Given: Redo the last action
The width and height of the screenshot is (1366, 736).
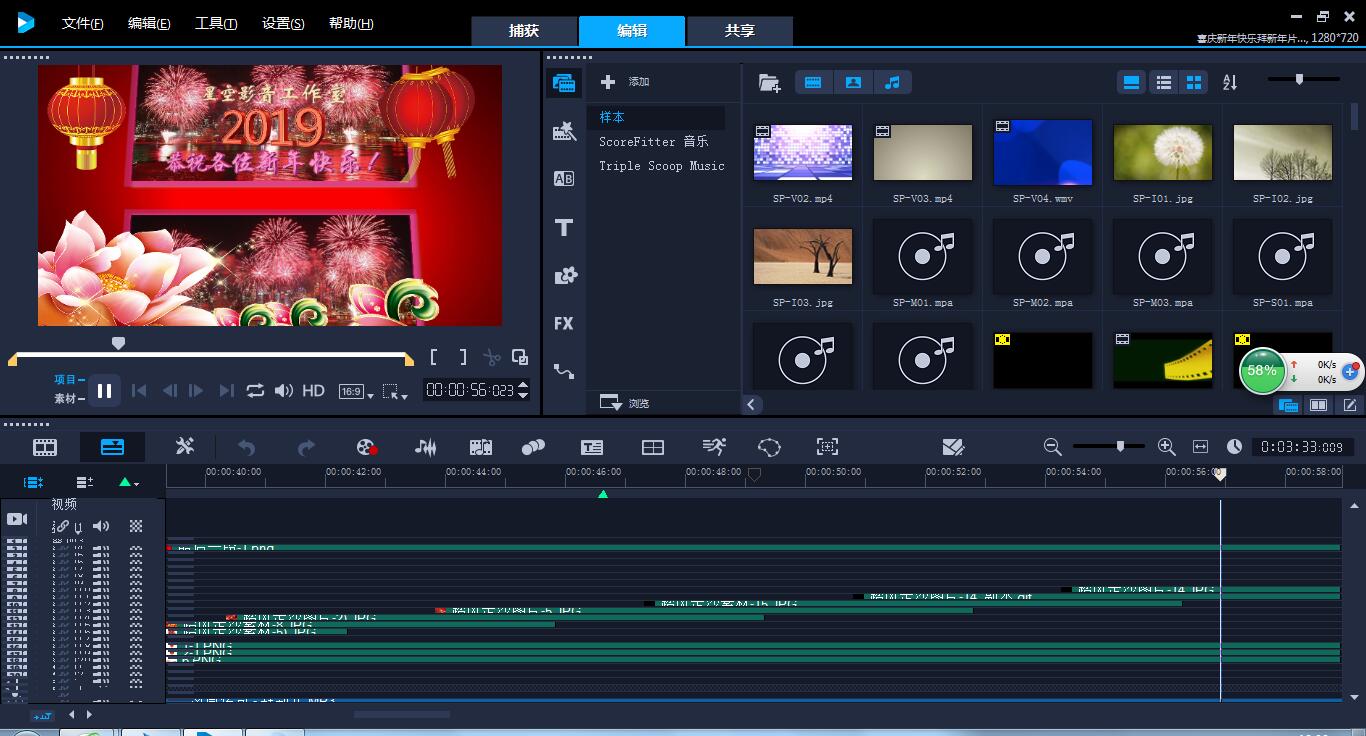Looking at the screenshot, I should (x=306, y=447).
